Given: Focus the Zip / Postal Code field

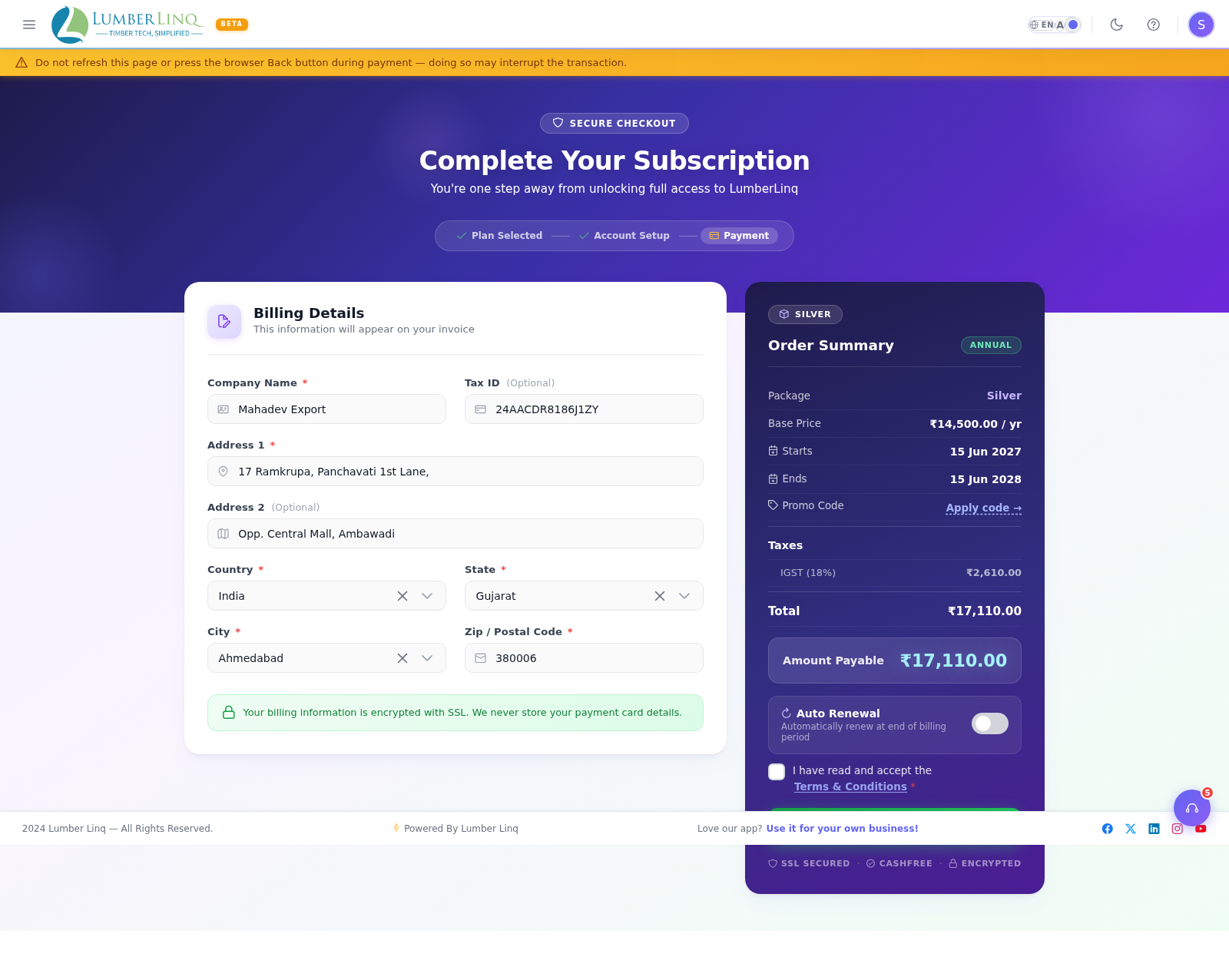Looking at the screenshot, I should pyautogui.click(x=584, y=658).
